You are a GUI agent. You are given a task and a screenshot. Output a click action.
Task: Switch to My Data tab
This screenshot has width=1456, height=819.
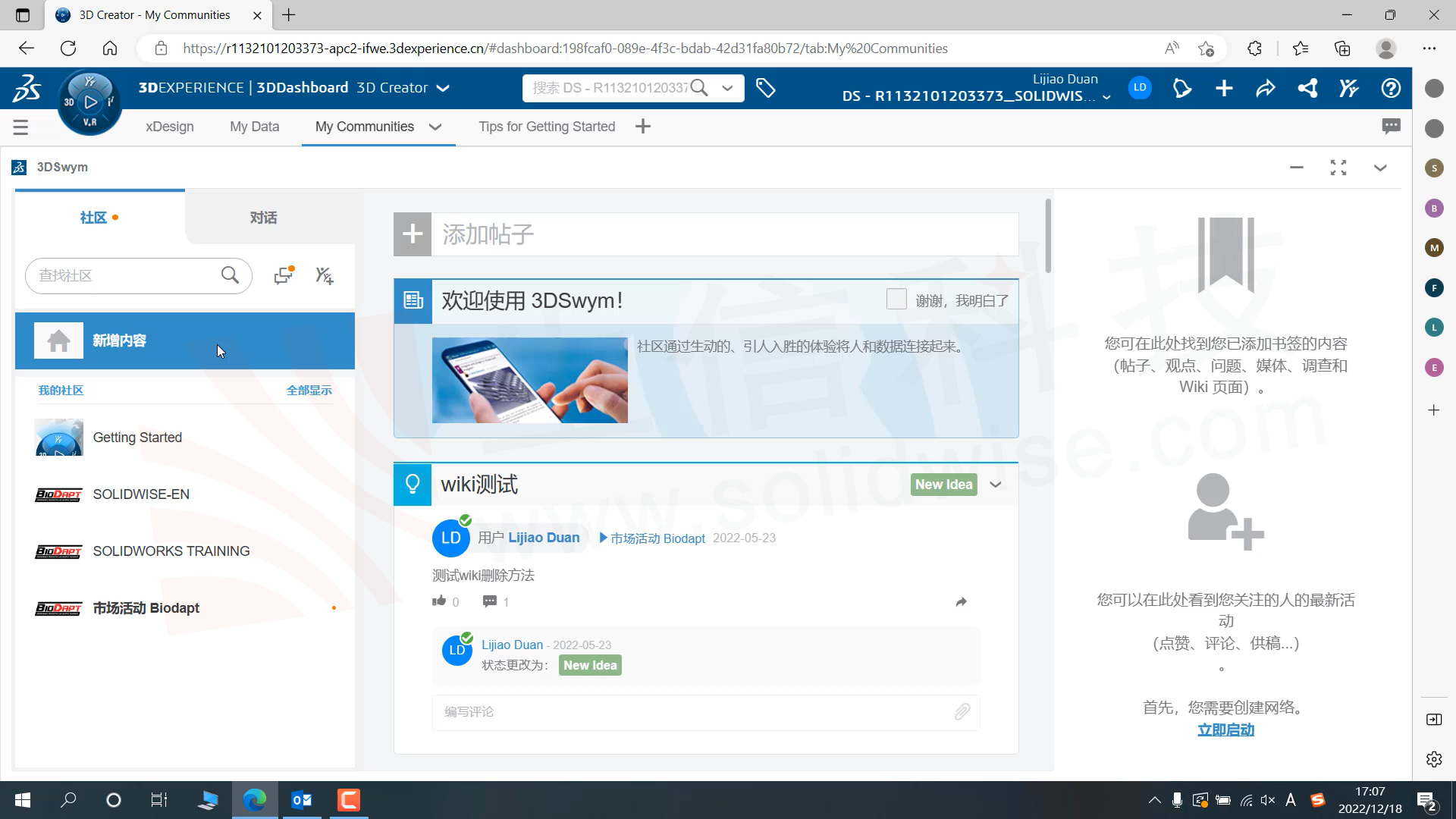point(255,127)
